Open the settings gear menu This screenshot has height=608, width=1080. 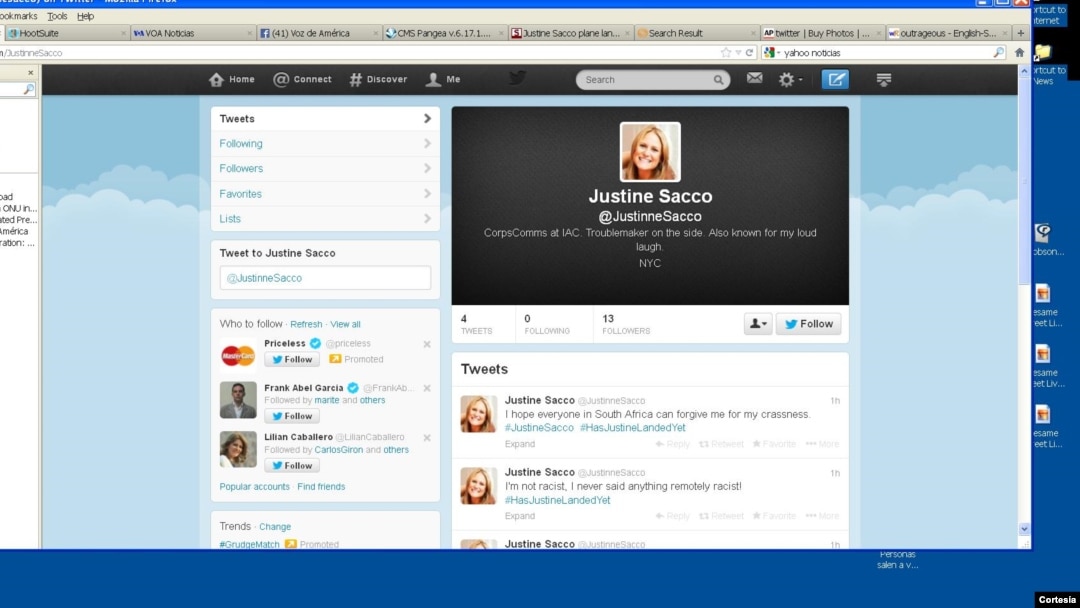coord(790,80)
